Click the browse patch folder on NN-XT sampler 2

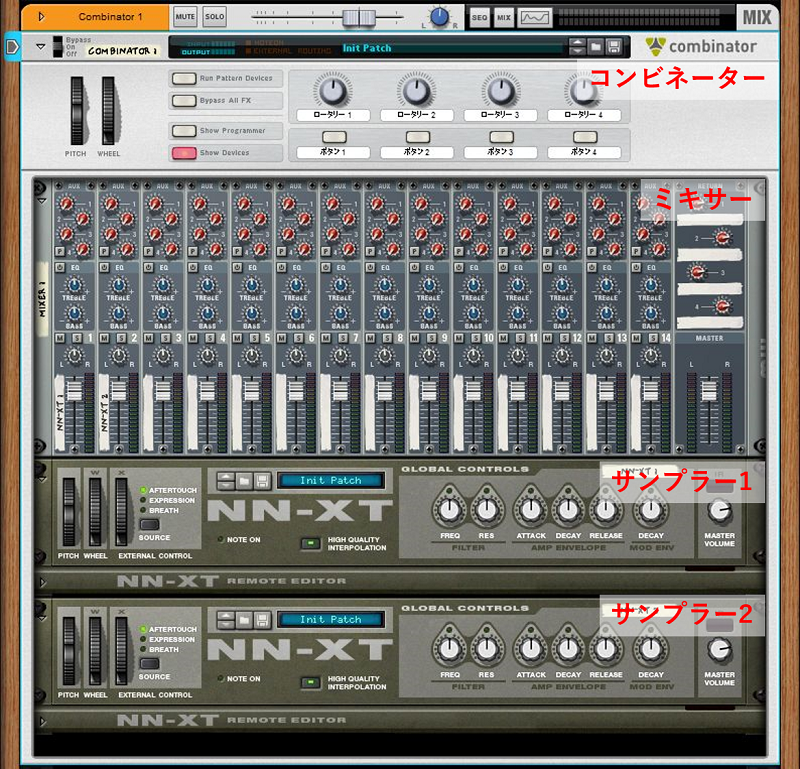pos(244,620)
